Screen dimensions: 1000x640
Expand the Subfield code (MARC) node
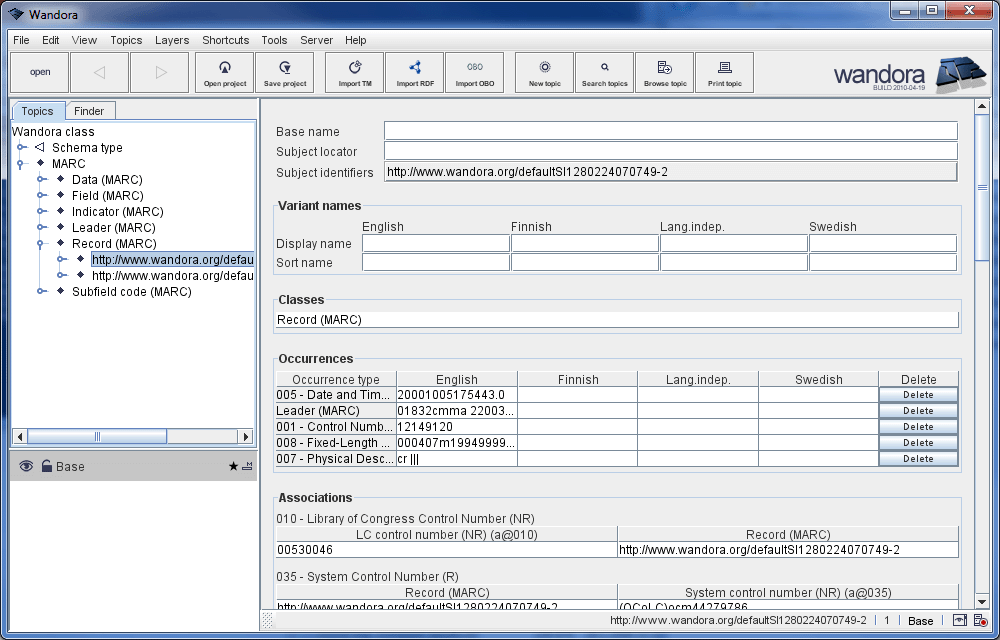click(x=42, y=291)
